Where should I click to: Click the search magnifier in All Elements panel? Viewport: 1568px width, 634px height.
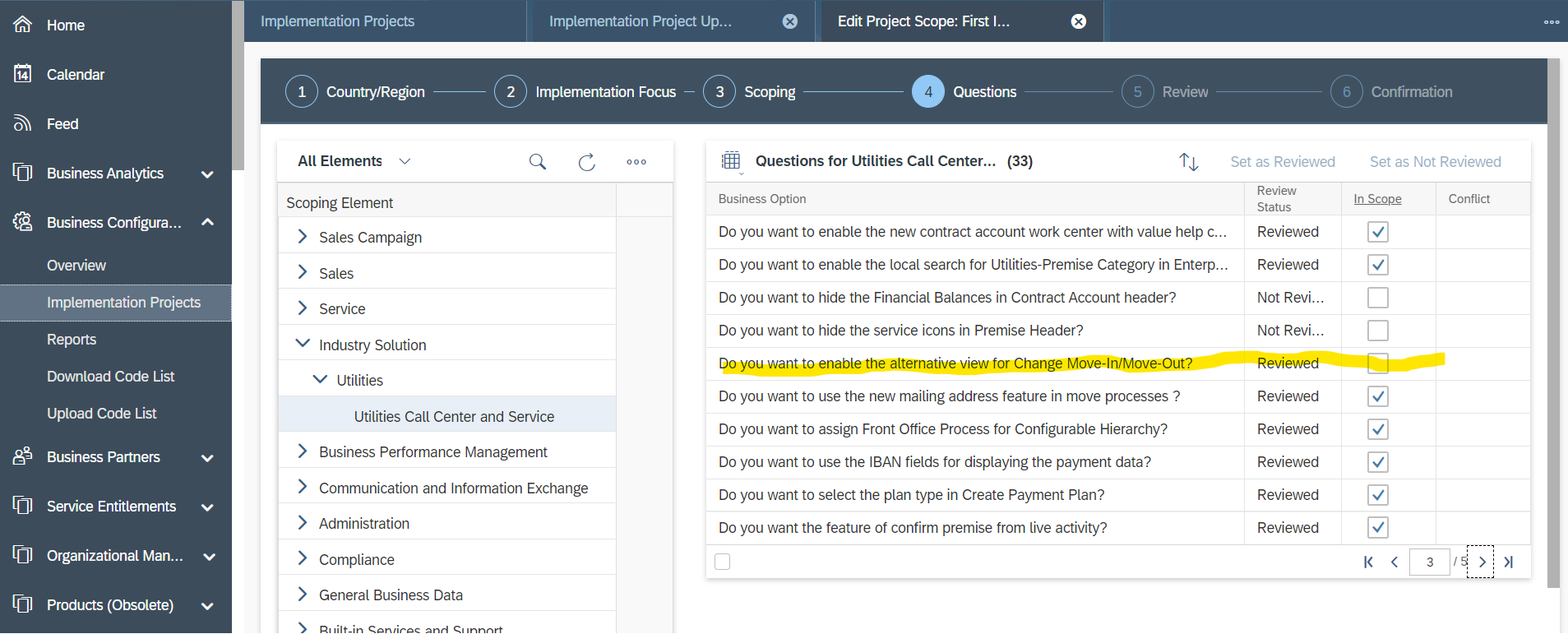[538, 162]
